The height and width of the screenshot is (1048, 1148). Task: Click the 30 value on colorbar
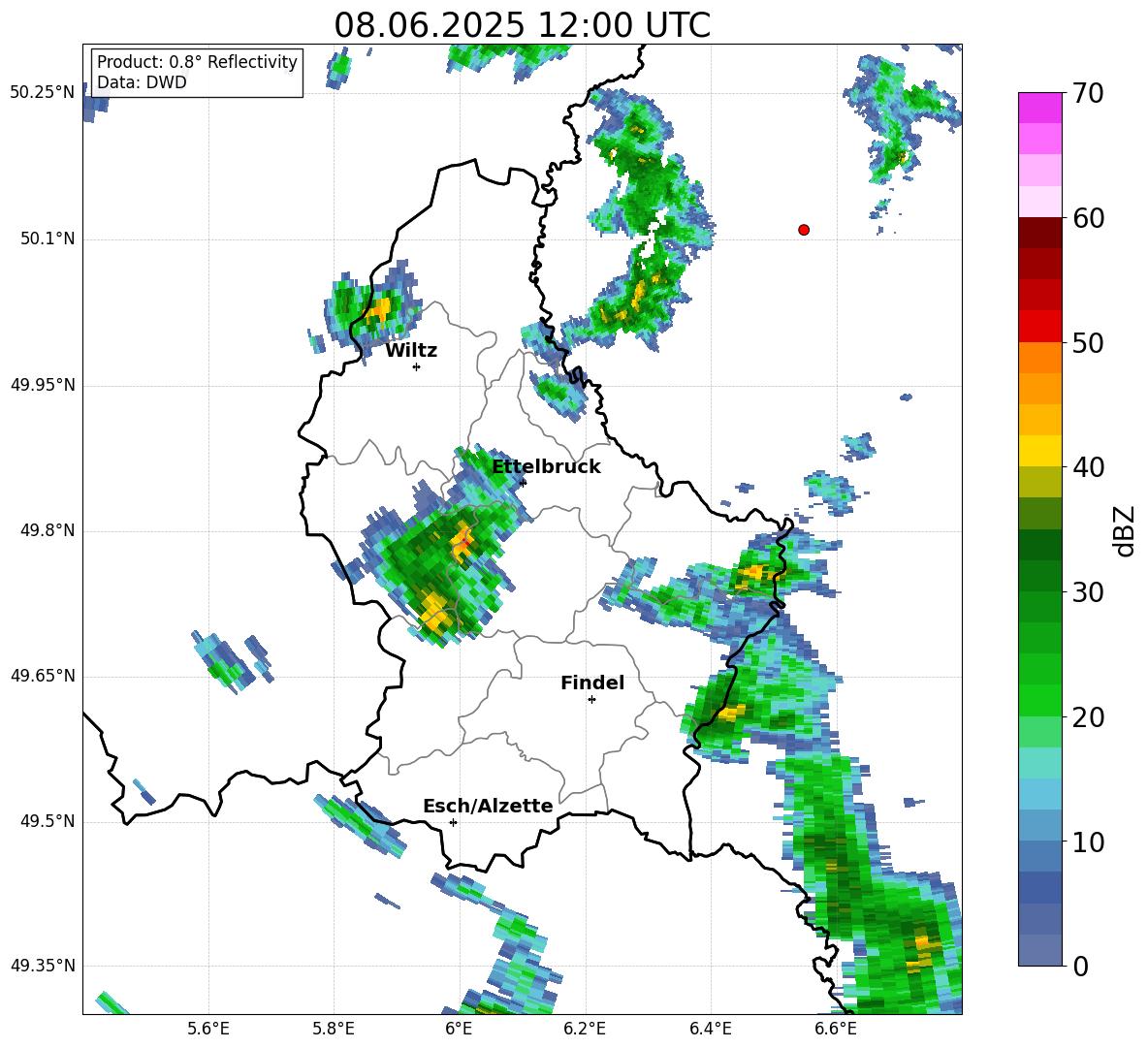pos(1088,592)
